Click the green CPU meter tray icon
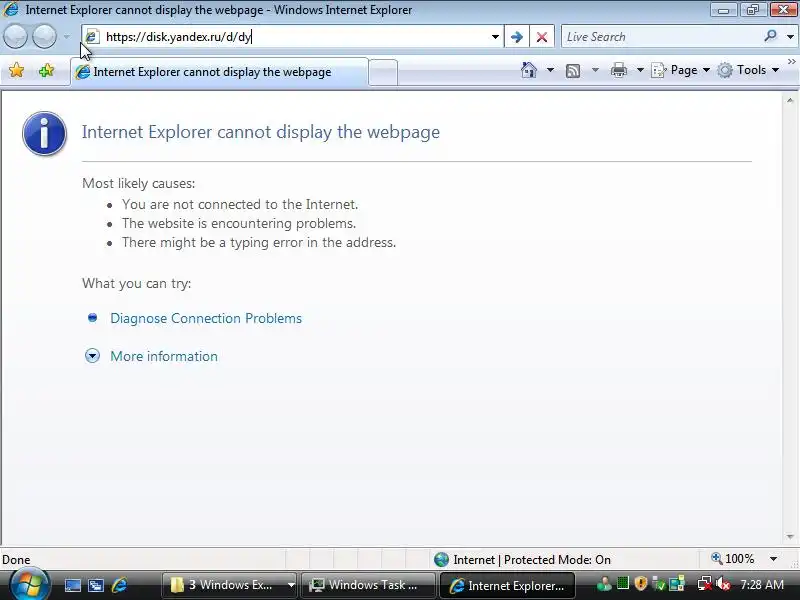 [622, 583]
